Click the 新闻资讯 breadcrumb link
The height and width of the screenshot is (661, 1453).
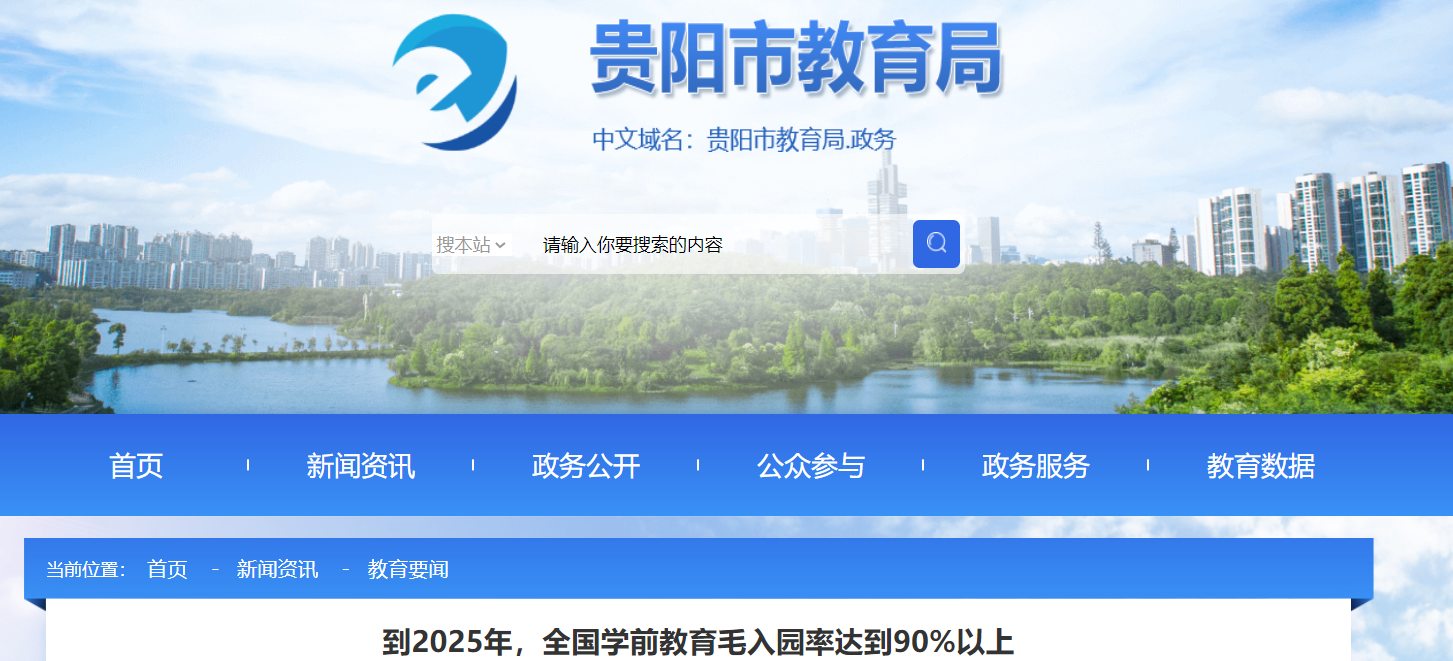[277, 570]
